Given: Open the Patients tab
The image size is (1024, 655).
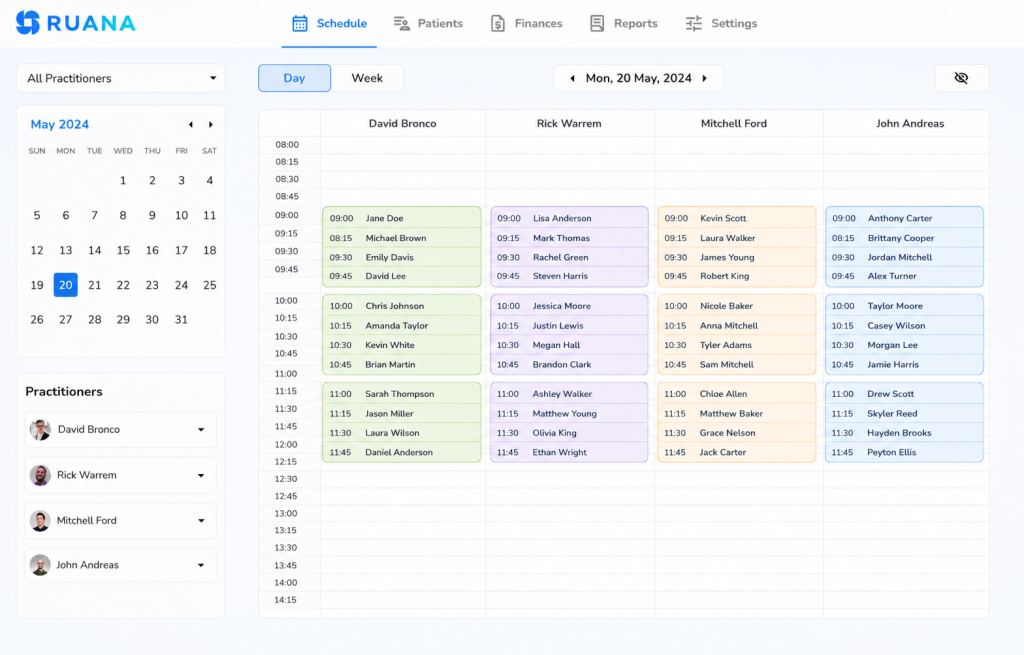Looking at the screenshot, I should [x=428, y=24].
